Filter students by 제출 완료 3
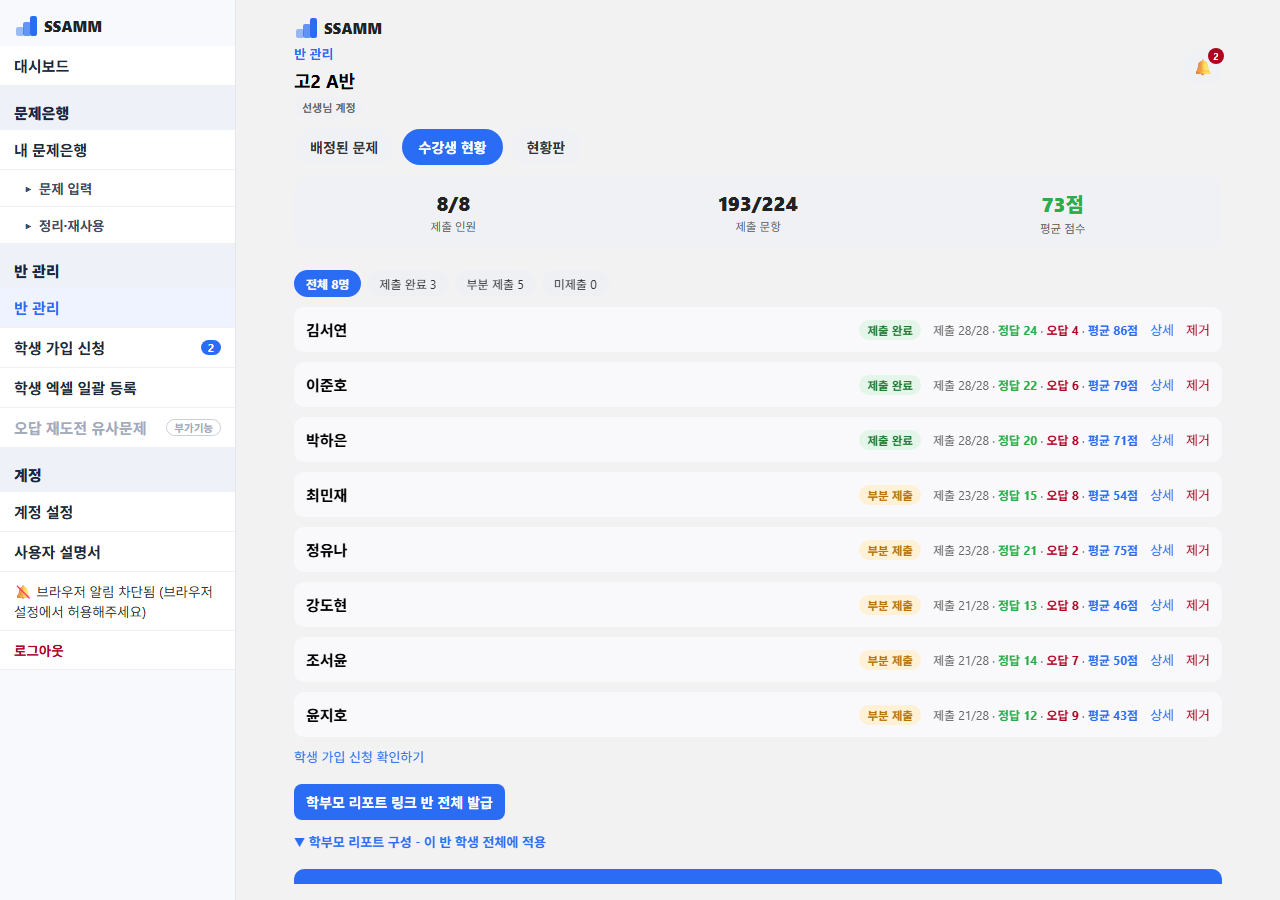Screen dimensions: 1280x900 (408, 284)
